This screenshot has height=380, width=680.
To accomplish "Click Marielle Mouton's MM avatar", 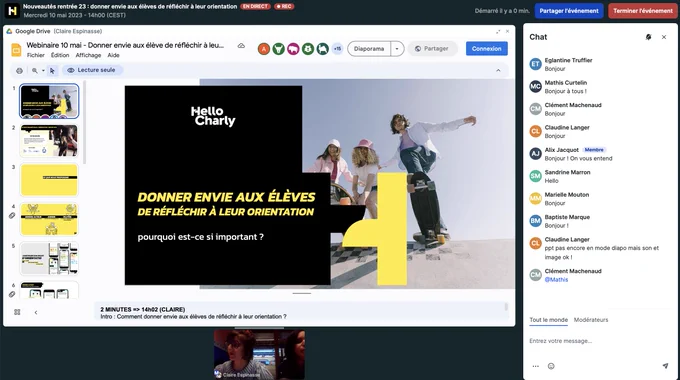I will [x=536, y=199].
